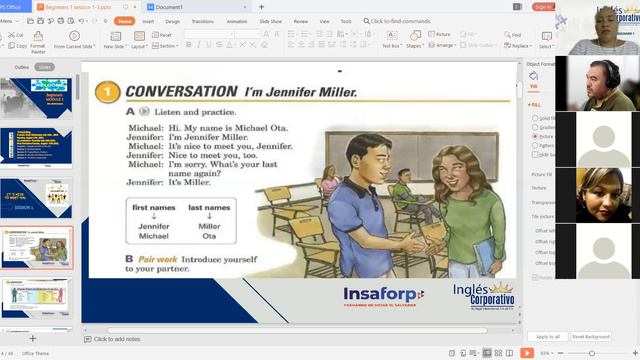Select the Pattern fill radio option
Image resolution: width=640 pixels, height=360 pixels.
coord(535,145)
